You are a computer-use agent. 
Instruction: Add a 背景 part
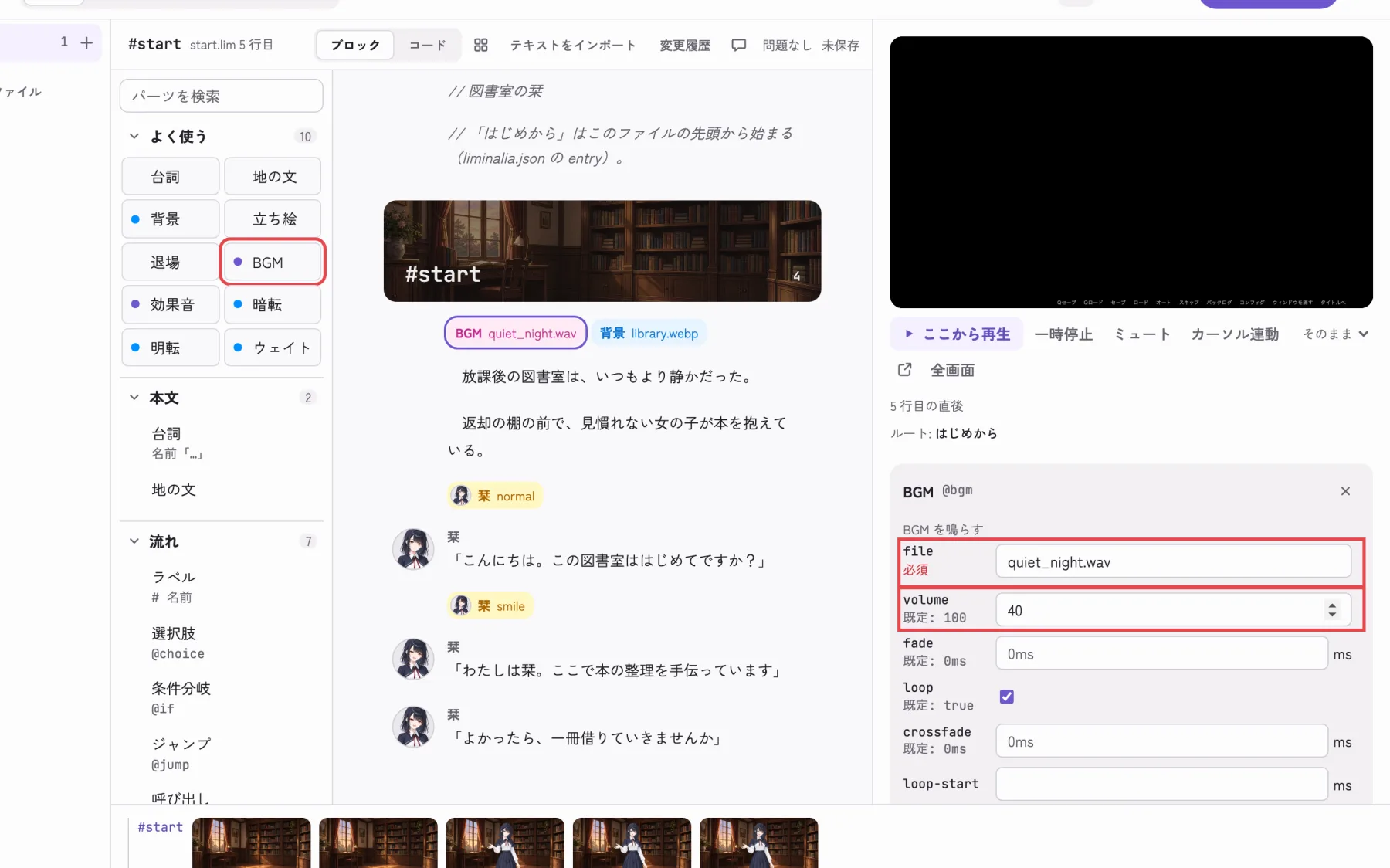point(171,219)
